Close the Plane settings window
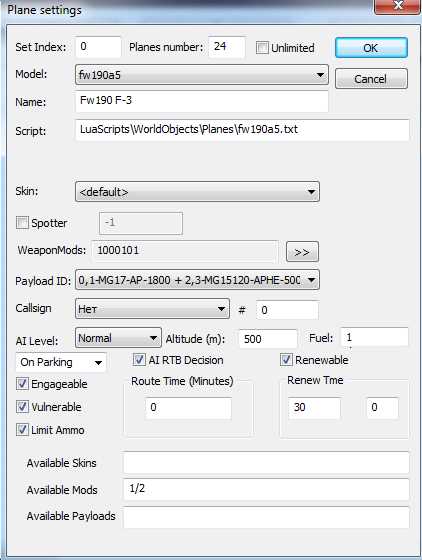The height and width of the screenshot is (560, 422). [397, 6]
